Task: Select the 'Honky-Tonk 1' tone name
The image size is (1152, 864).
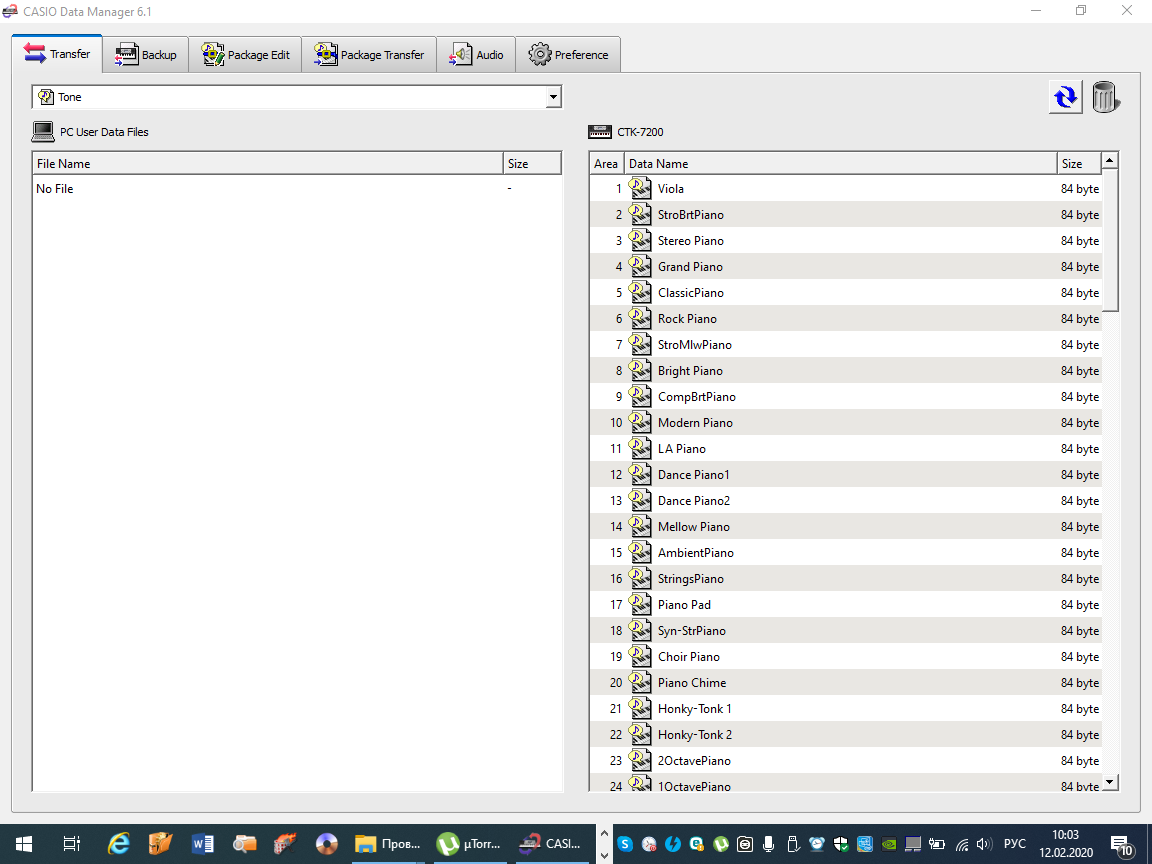Action: (x=694, y=709)
